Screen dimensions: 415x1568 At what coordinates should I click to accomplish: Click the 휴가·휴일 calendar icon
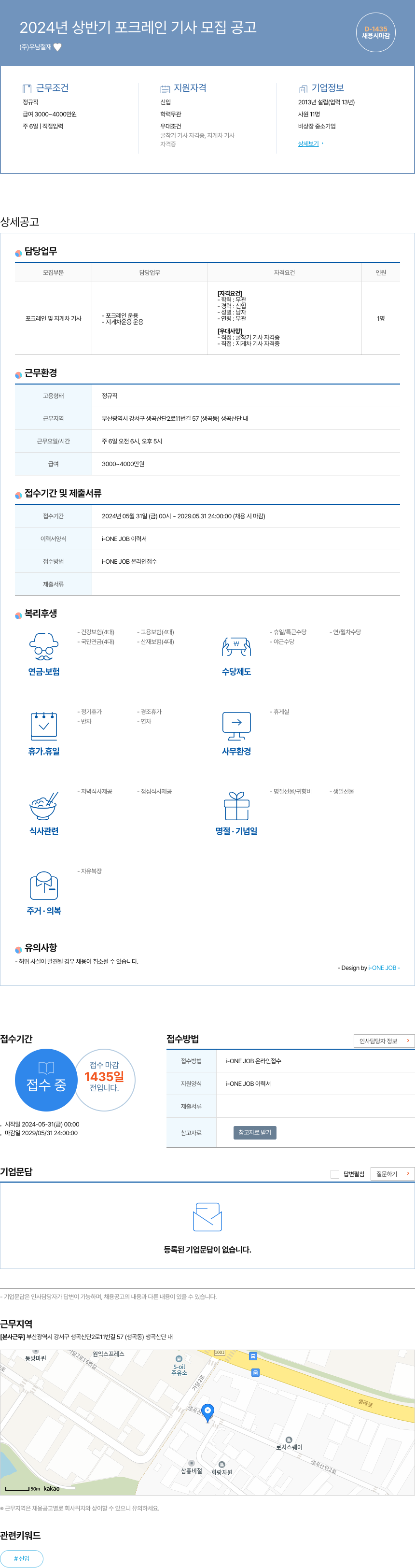(44, 726)
